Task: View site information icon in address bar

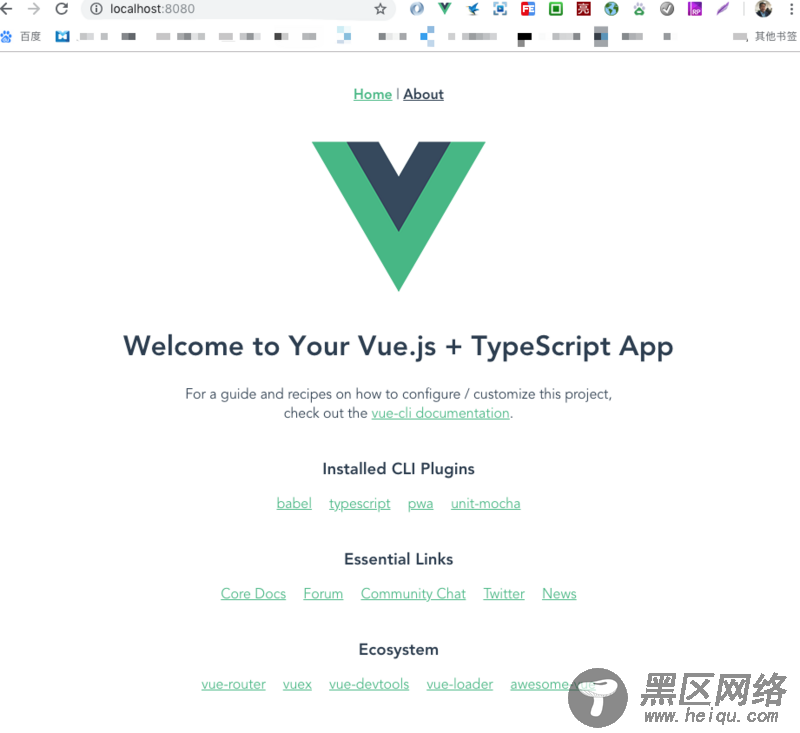Action: click(x=96, y=9)
